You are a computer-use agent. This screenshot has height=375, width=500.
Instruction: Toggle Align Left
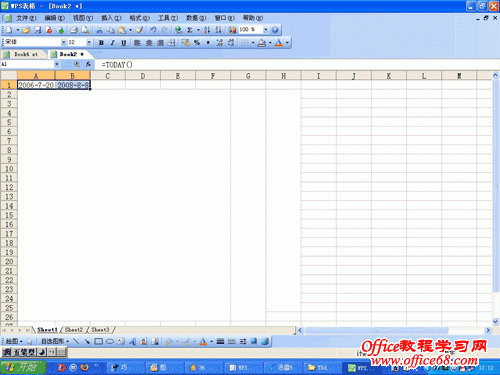coord(137,43)
